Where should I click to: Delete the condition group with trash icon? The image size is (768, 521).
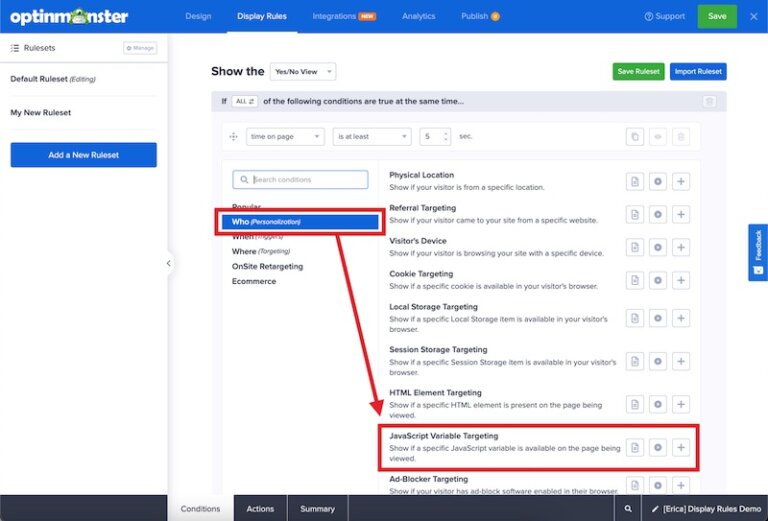click(x=709, y=101)
